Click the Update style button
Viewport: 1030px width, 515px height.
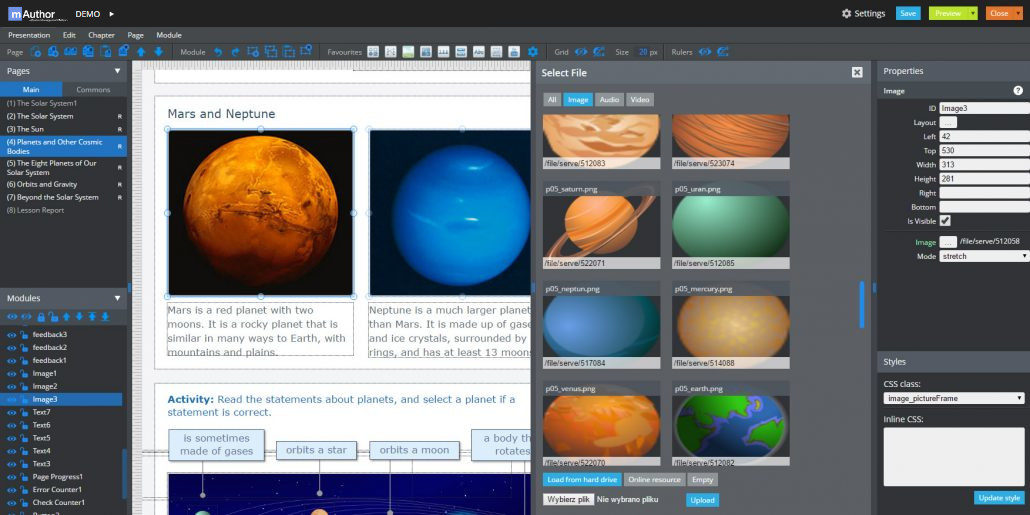[x=999, y=497]
